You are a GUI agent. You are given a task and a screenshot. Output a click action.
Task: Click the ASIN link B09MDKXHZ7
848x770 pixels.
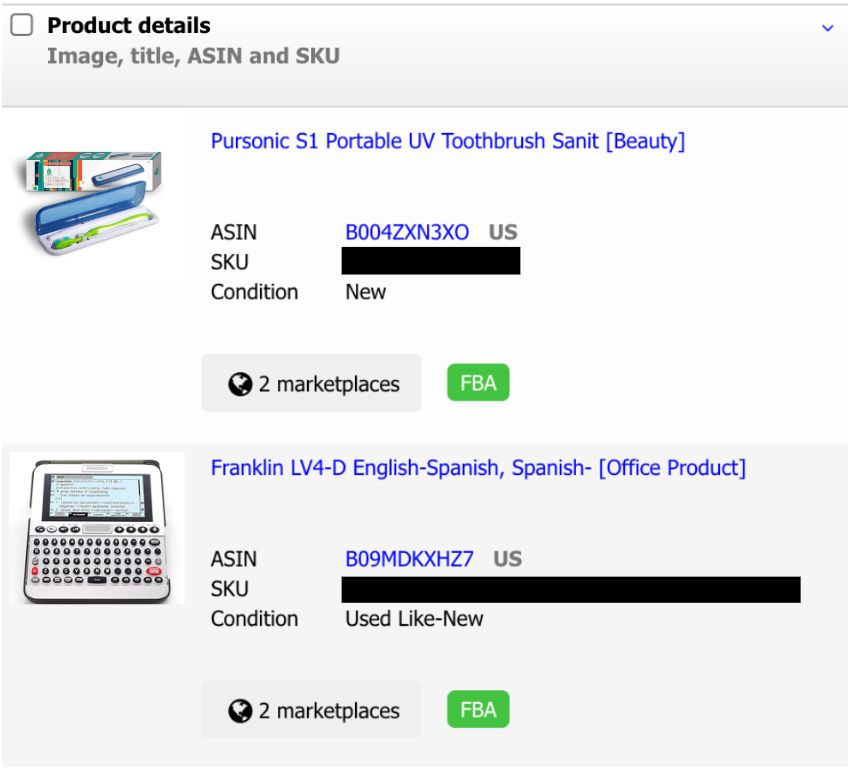click(409, 559)
